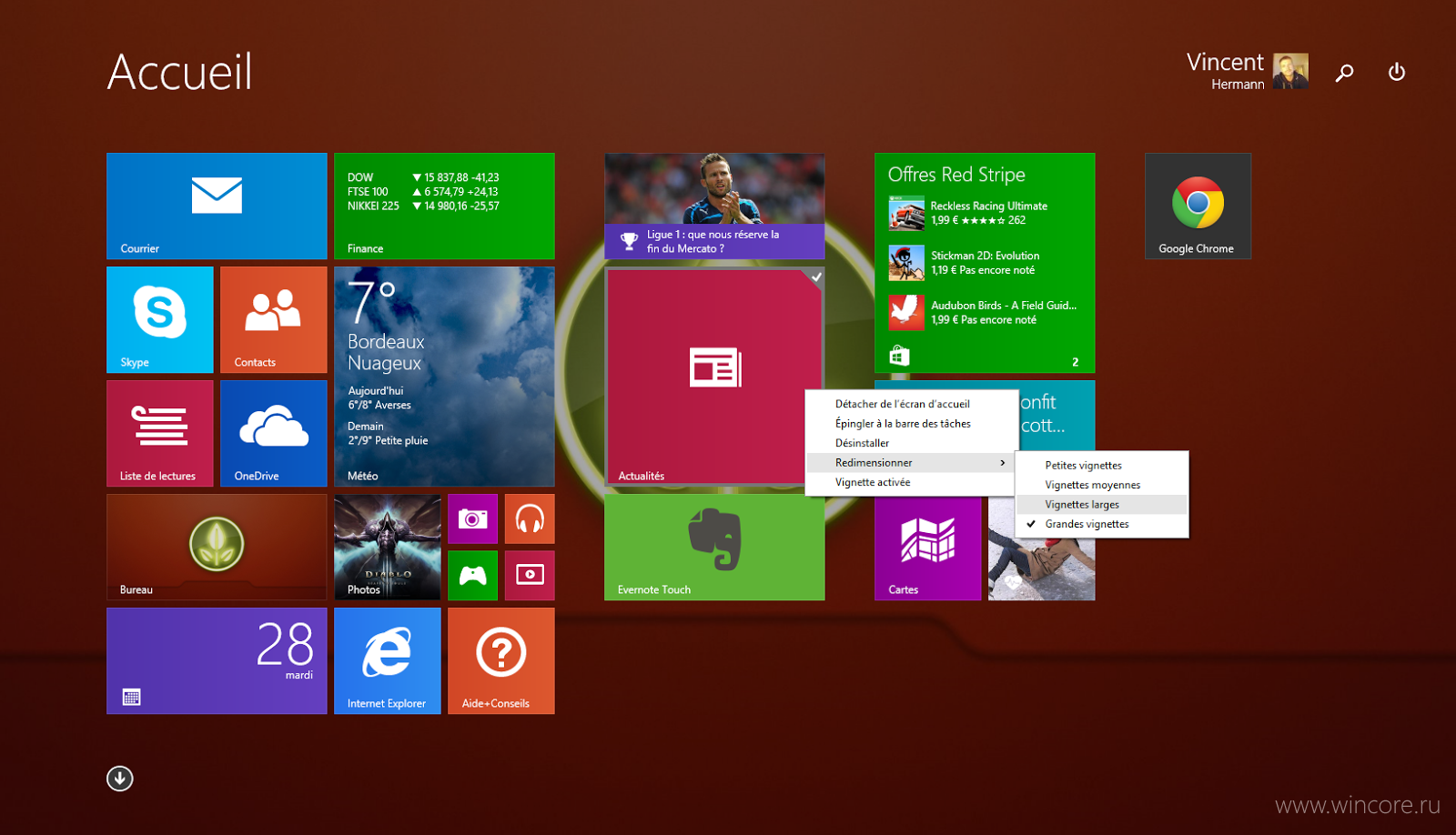
Task: Open Reckless Racing Ultimate offer
Action: [x=985, y=214]
